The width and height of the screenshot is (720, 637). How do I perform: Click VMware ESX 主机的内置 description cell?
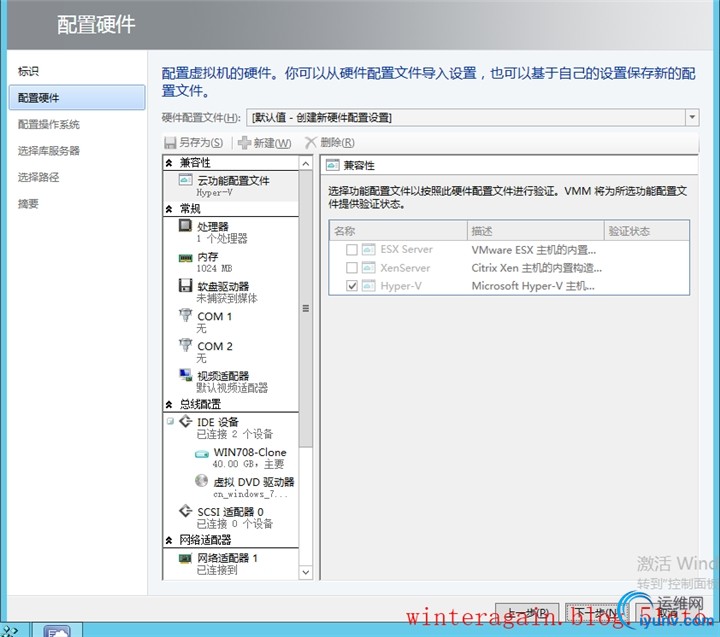point(534,250)
